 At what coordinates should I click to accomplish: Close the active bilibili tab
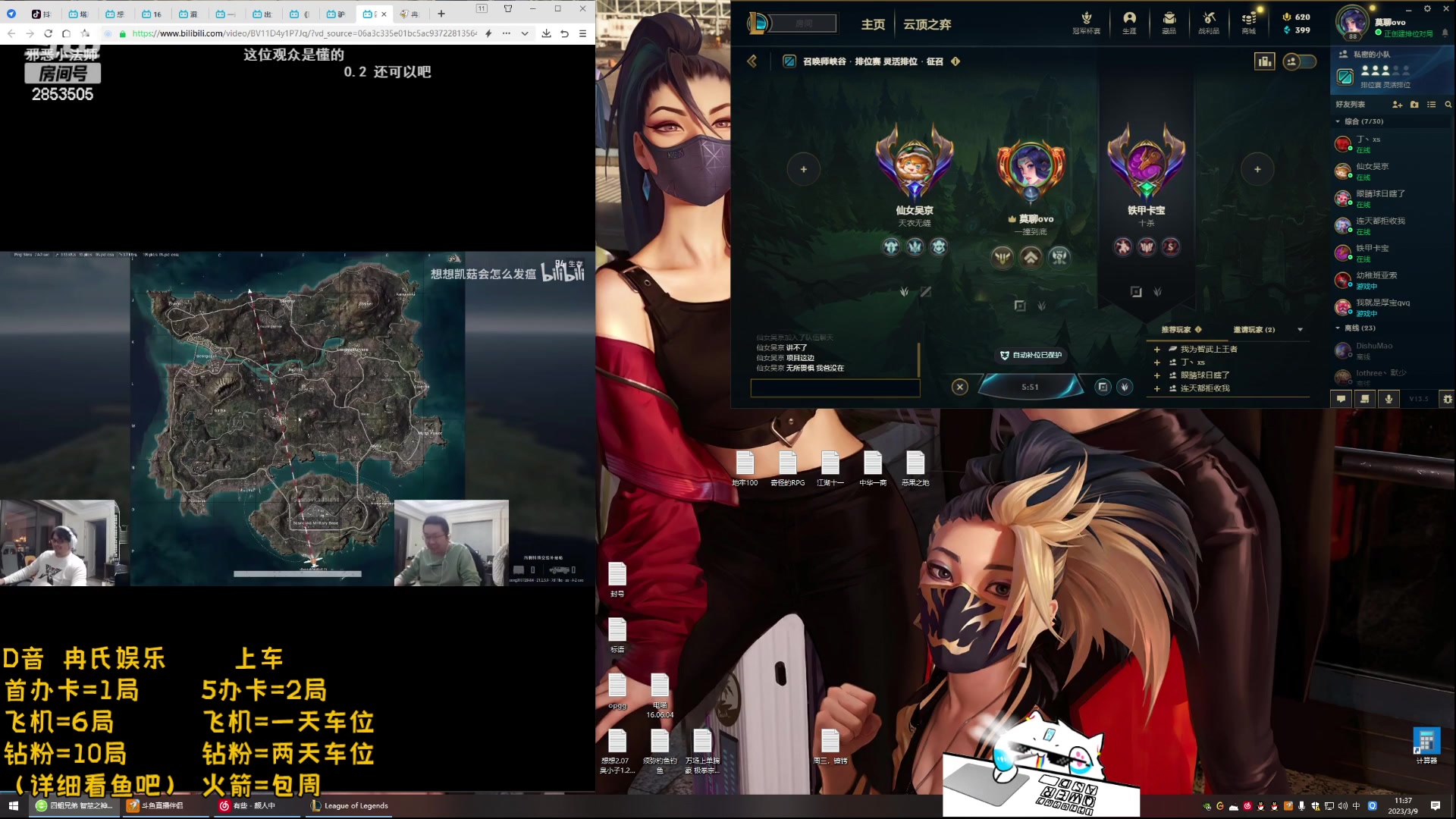pos(384,14)
